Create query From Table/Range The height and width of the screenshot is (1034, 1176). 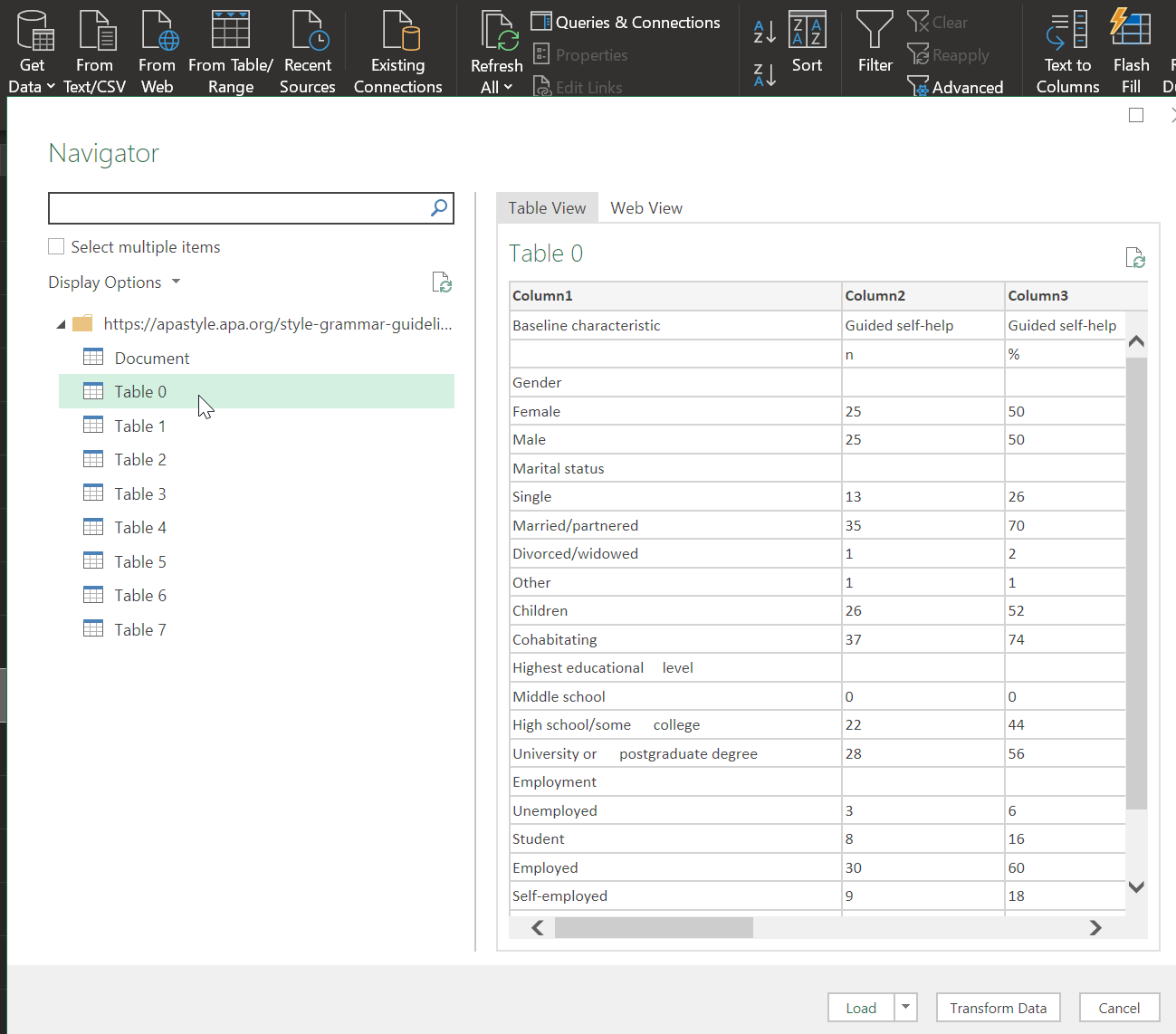[230, 50]
